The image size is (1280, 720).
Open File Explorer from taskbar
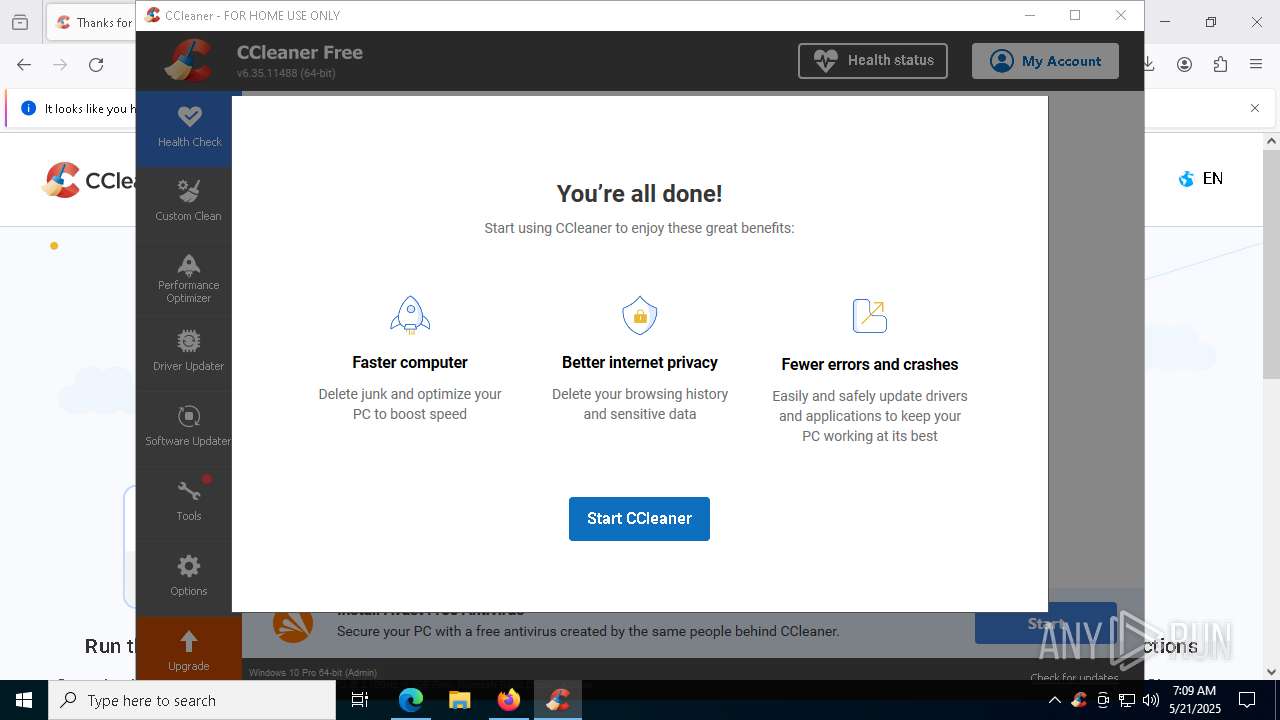[460, 700]
